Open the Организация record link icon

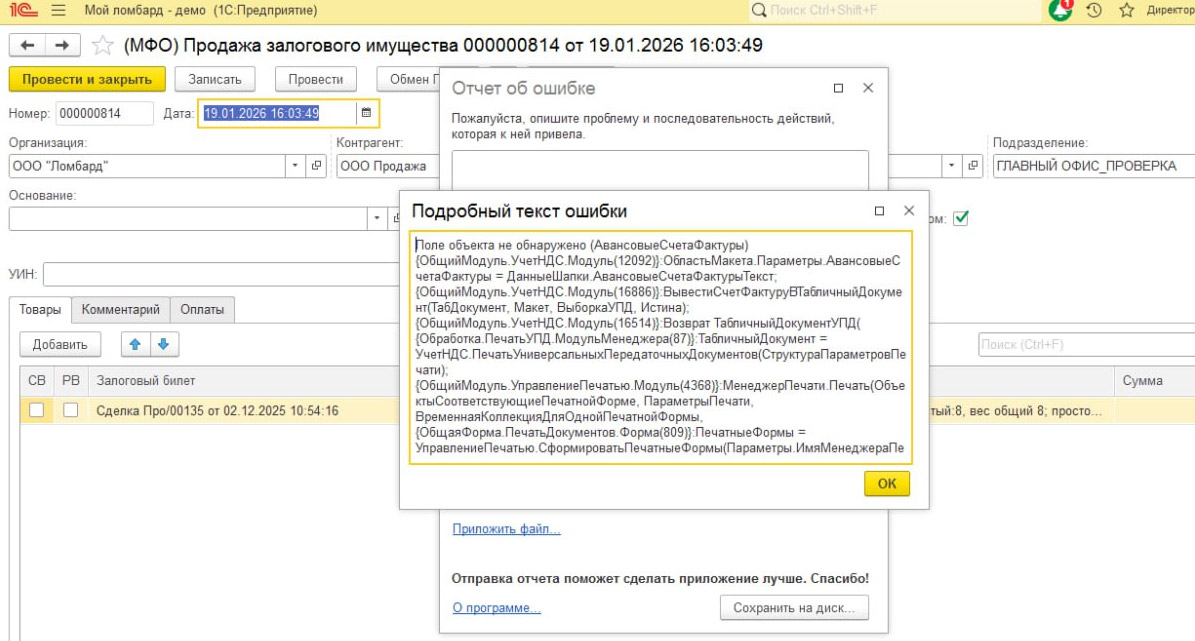(316, 165)
